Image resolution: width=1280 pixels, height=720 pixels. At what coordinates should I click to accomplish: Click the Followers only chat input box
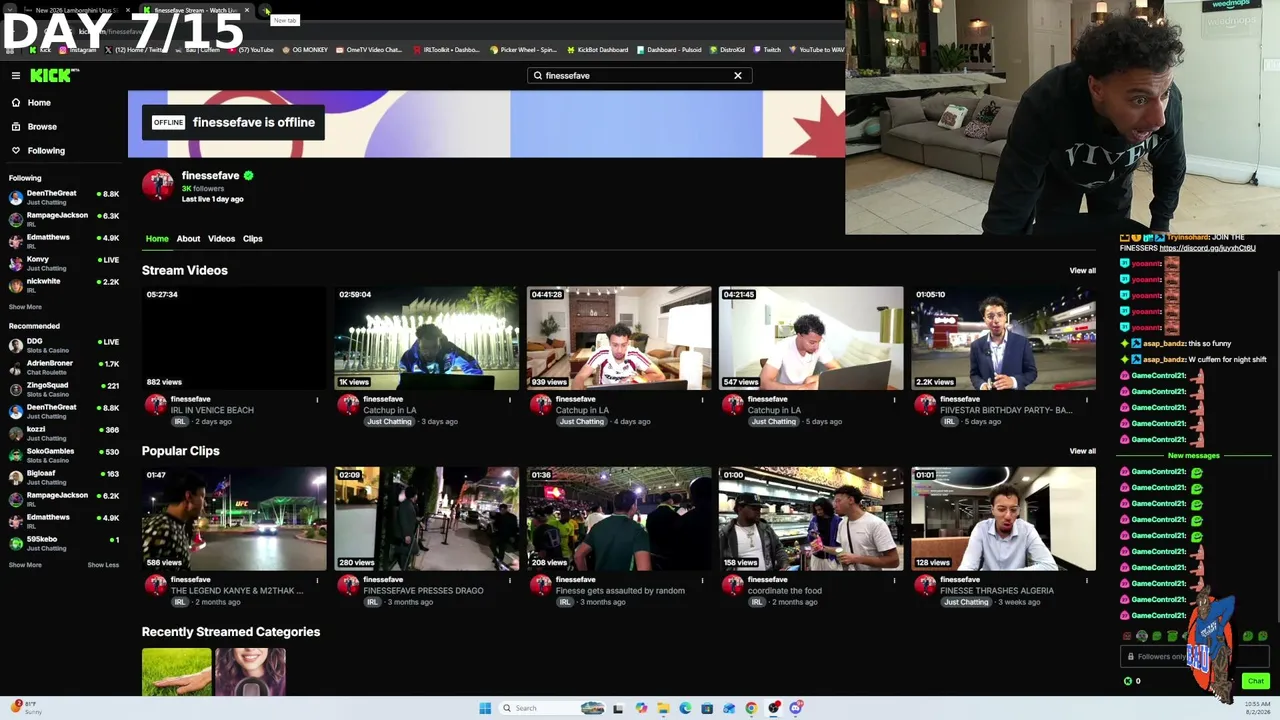1195,657
